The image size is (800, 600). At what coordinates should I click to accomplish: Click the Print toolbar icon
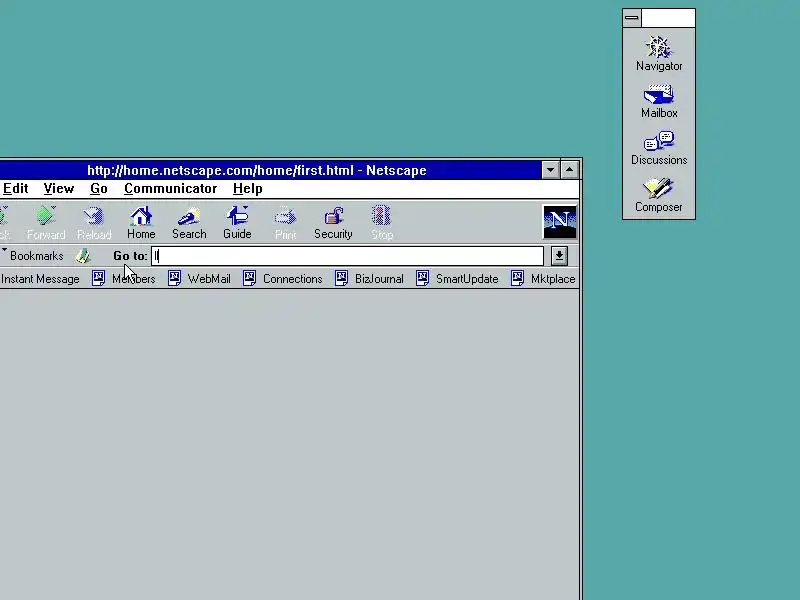coord(285,222)
